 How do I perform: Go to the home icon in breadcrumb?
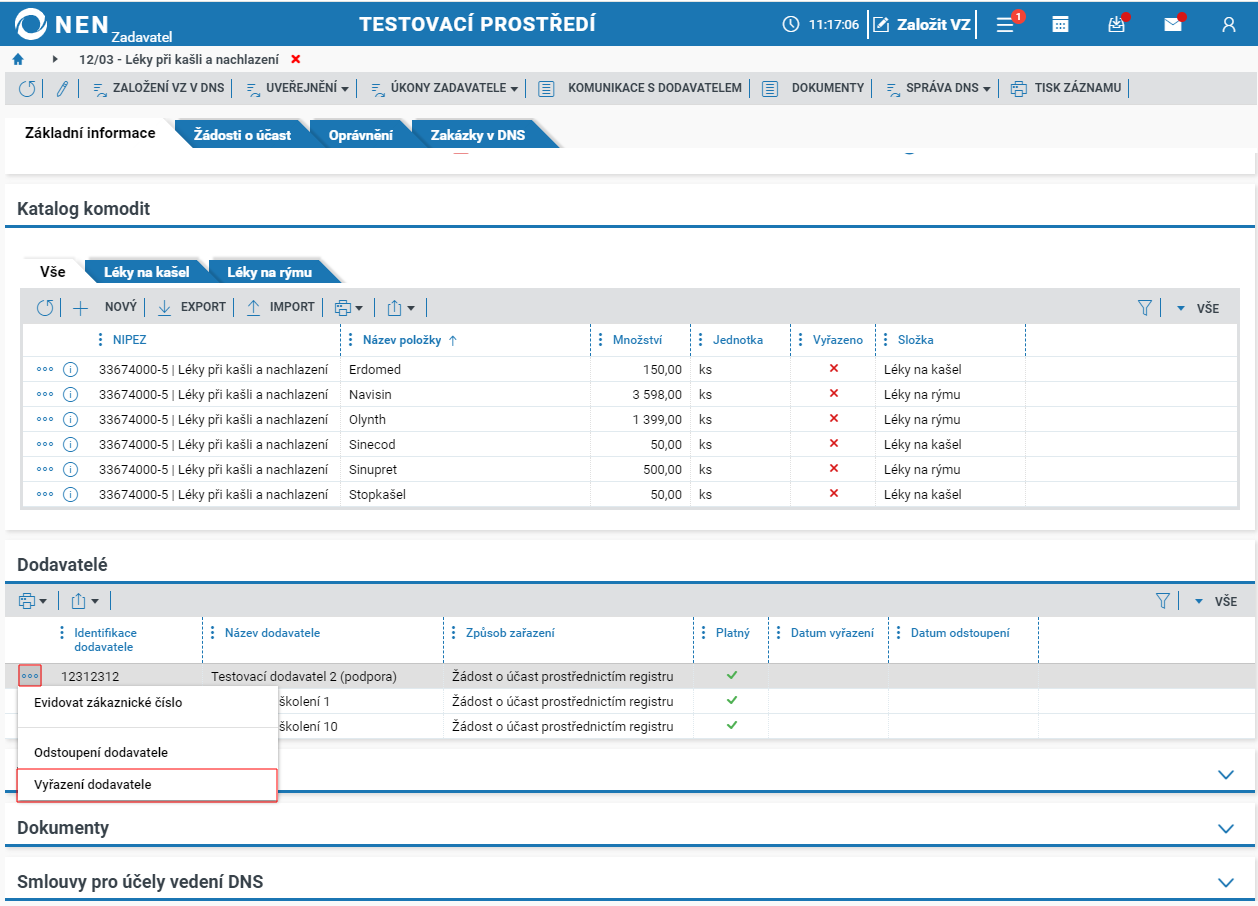(18, 59)
